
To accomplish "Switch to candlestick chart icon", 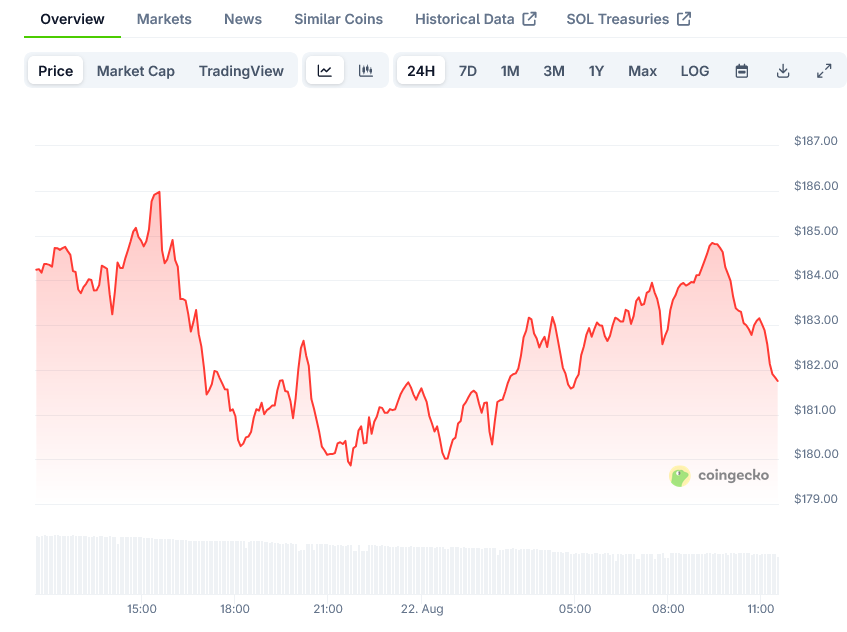I will coord(366,71).
